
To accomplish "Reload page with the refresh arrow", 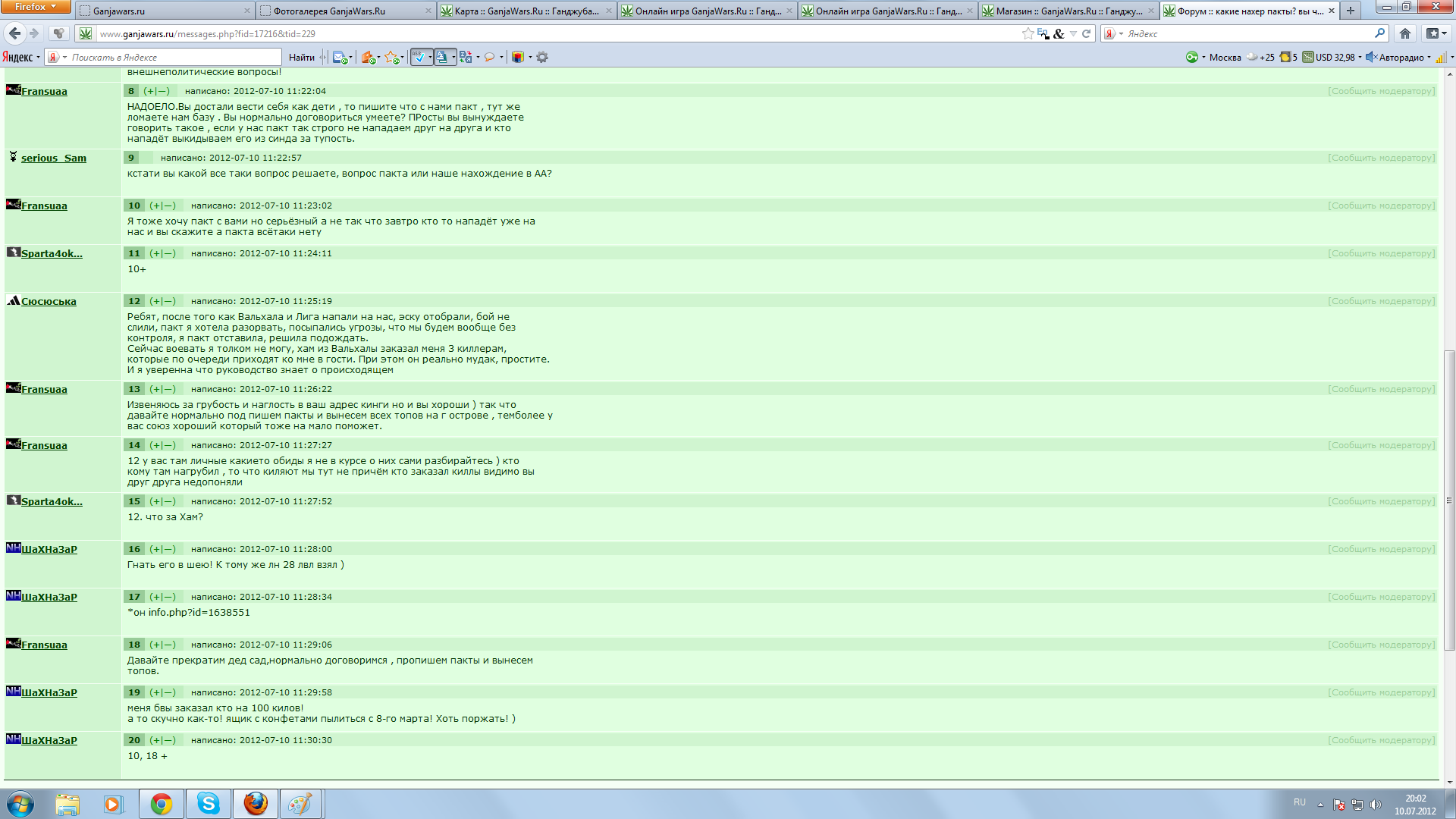I will point(1086,33).
